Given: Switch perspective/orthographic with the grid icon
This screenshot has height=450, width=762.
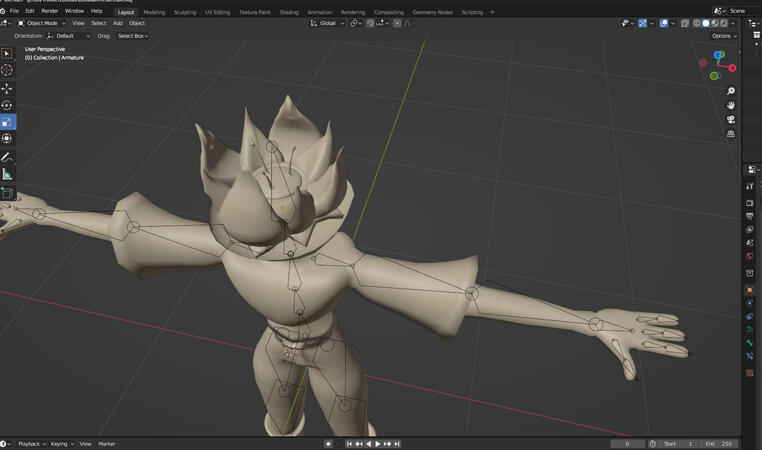Looking at the screenshot, I should coord(730,134).
